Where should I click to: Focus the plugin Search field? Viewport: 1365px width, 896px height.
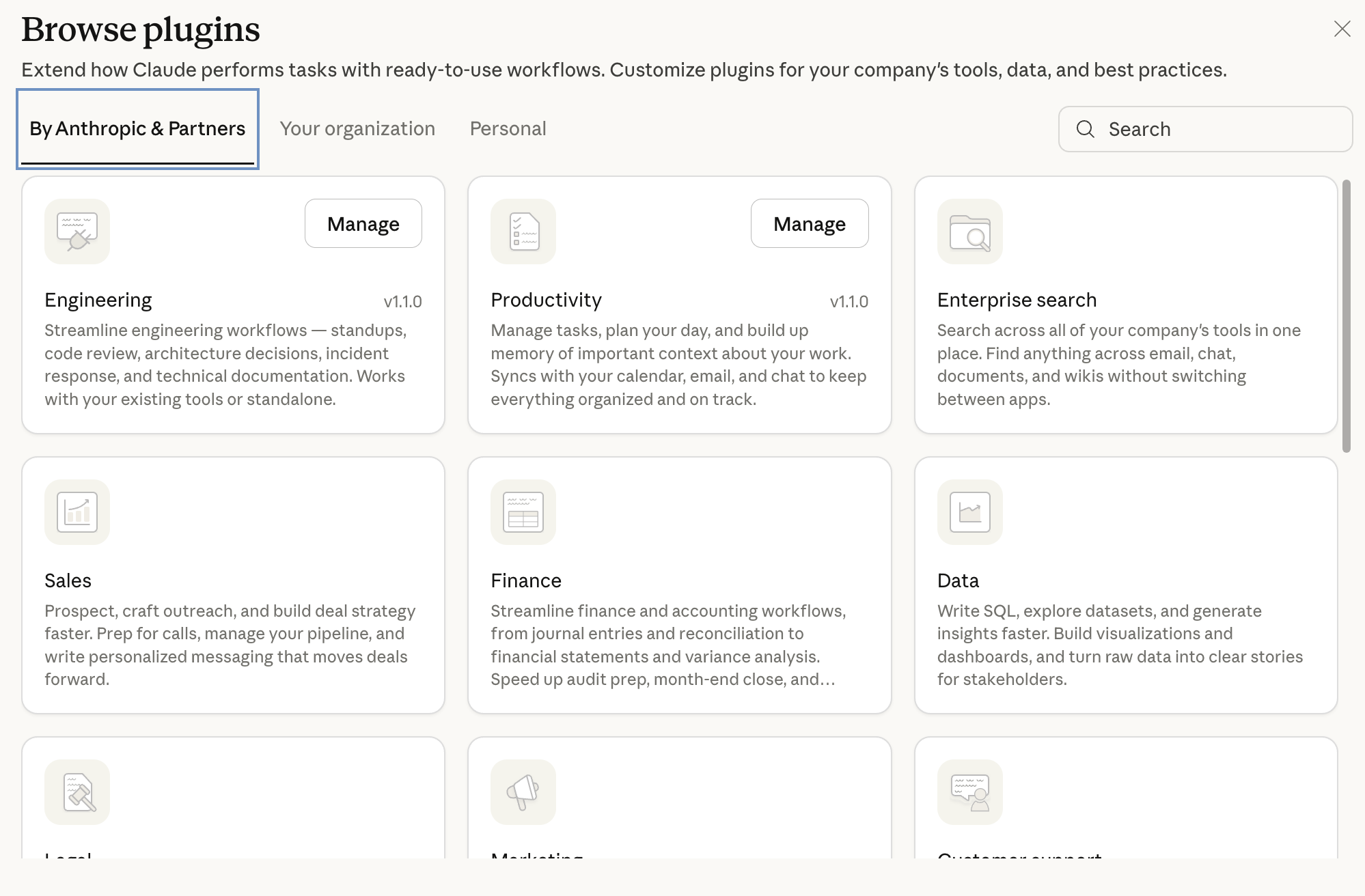pos(1205,129)
